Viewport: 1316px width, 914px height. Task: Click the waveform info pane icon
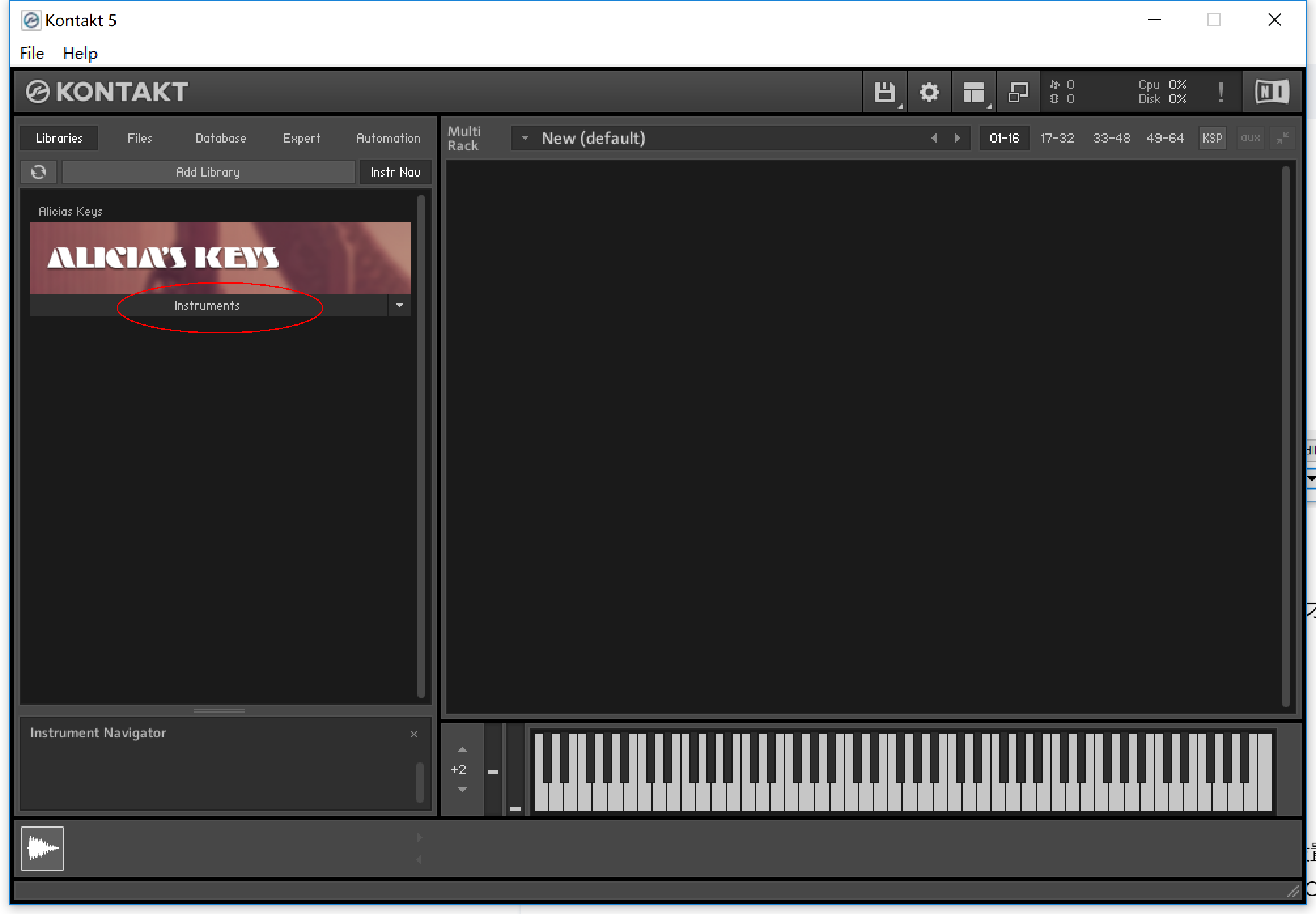[43, 849]
